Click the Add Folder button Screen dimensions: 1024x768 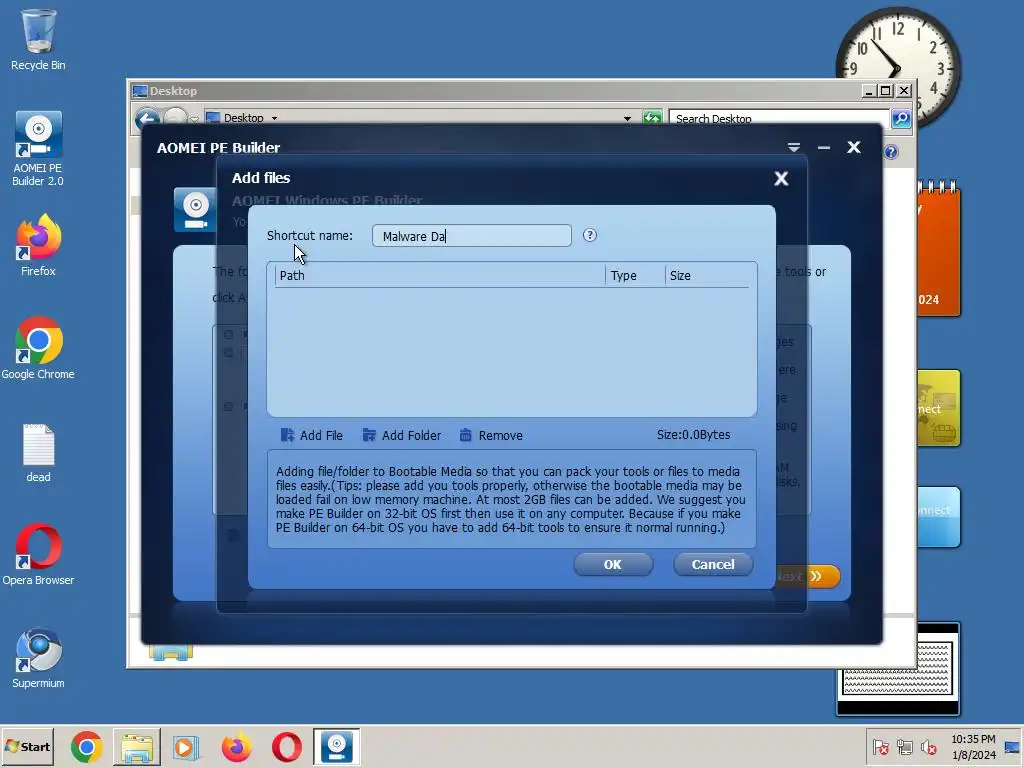pos(402,435)
